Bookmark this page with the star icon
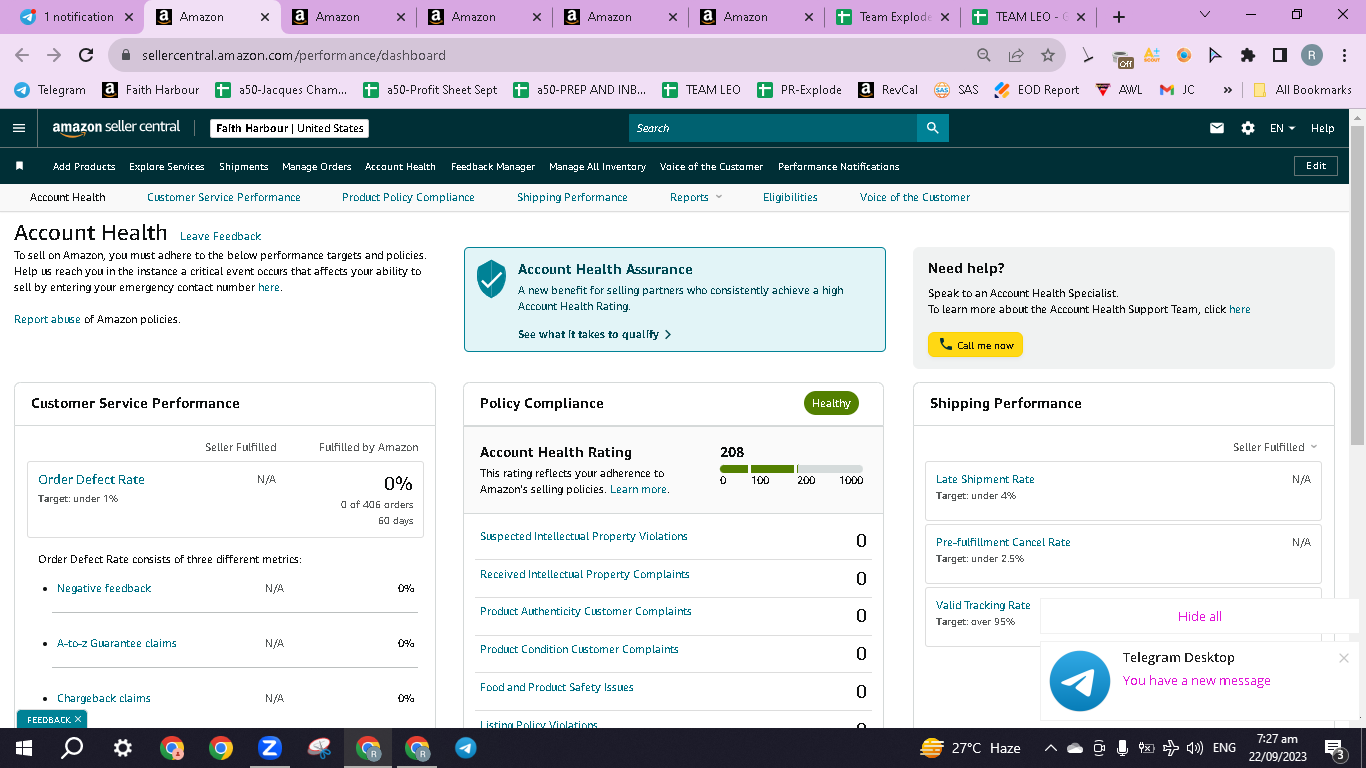Viewport: 1366px width, 768px height. (x=1047, y=55)
